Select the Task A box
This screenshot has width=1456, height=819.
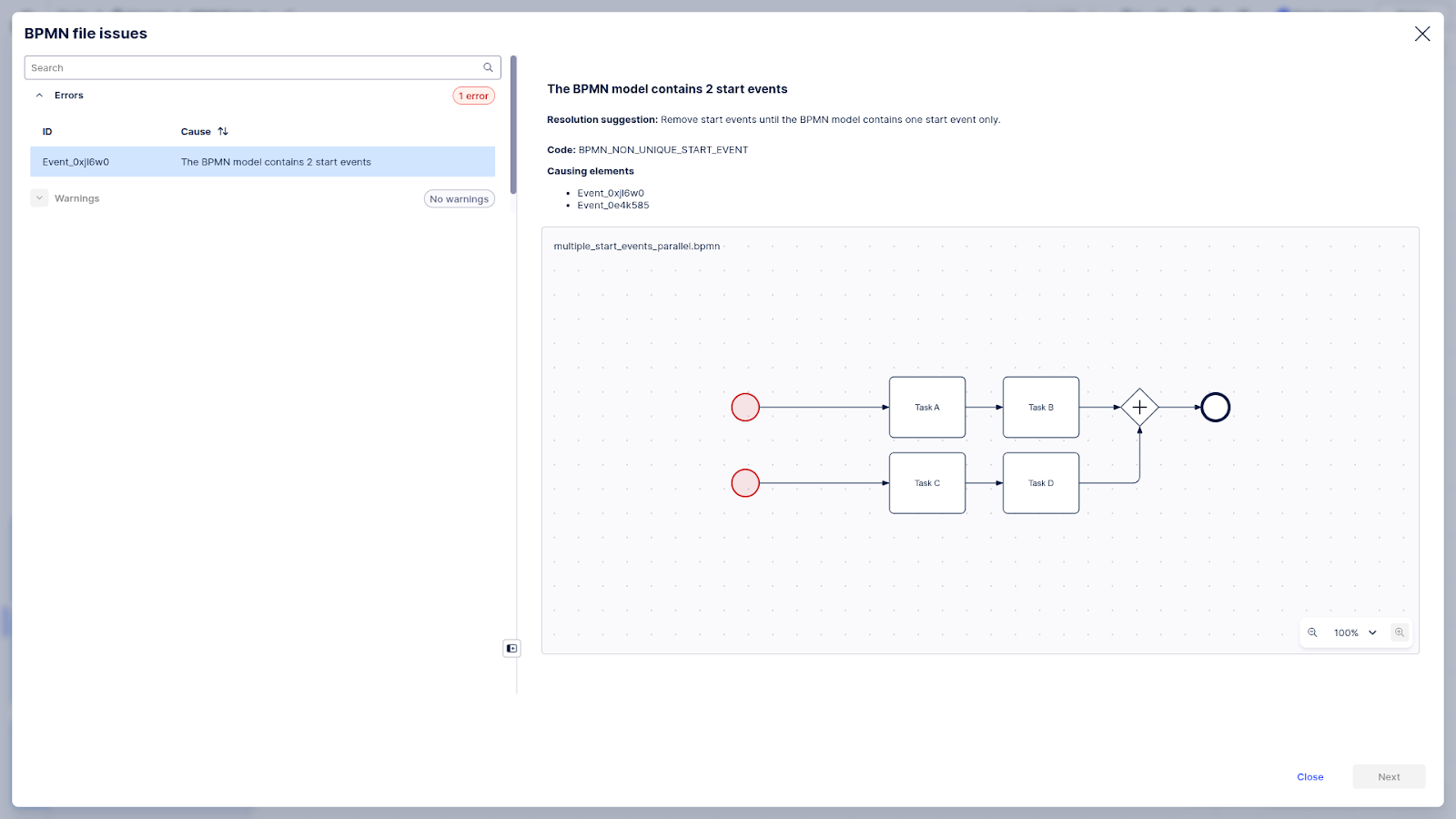926,408
